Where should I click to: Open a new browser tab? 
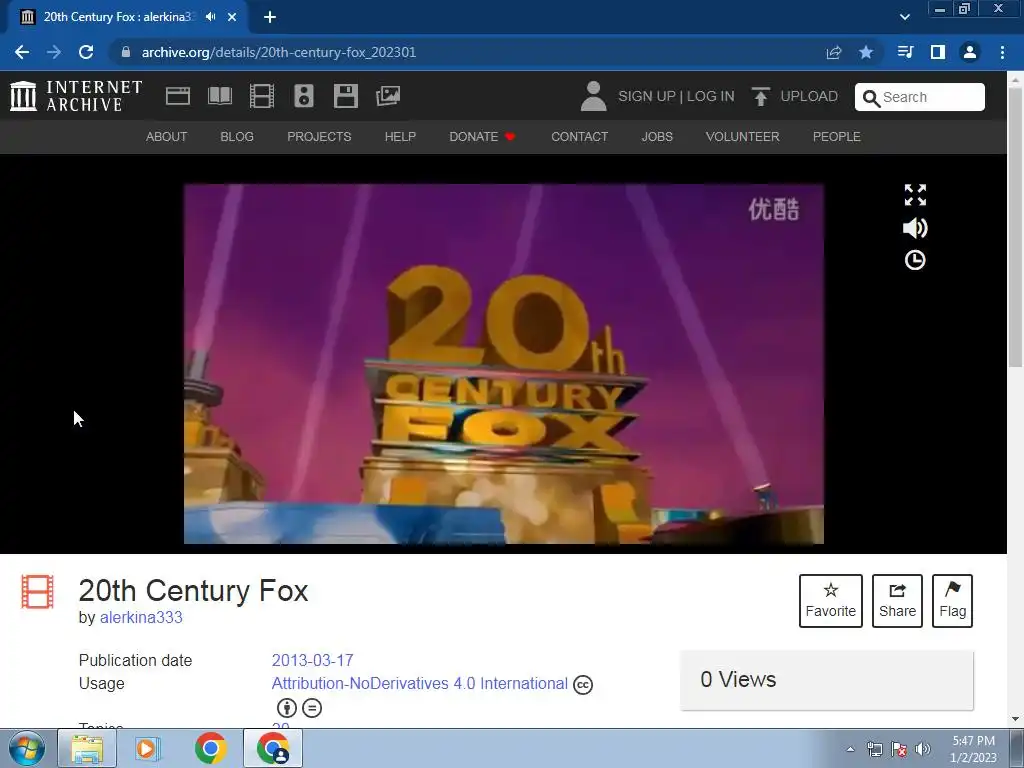pos(270,17)
